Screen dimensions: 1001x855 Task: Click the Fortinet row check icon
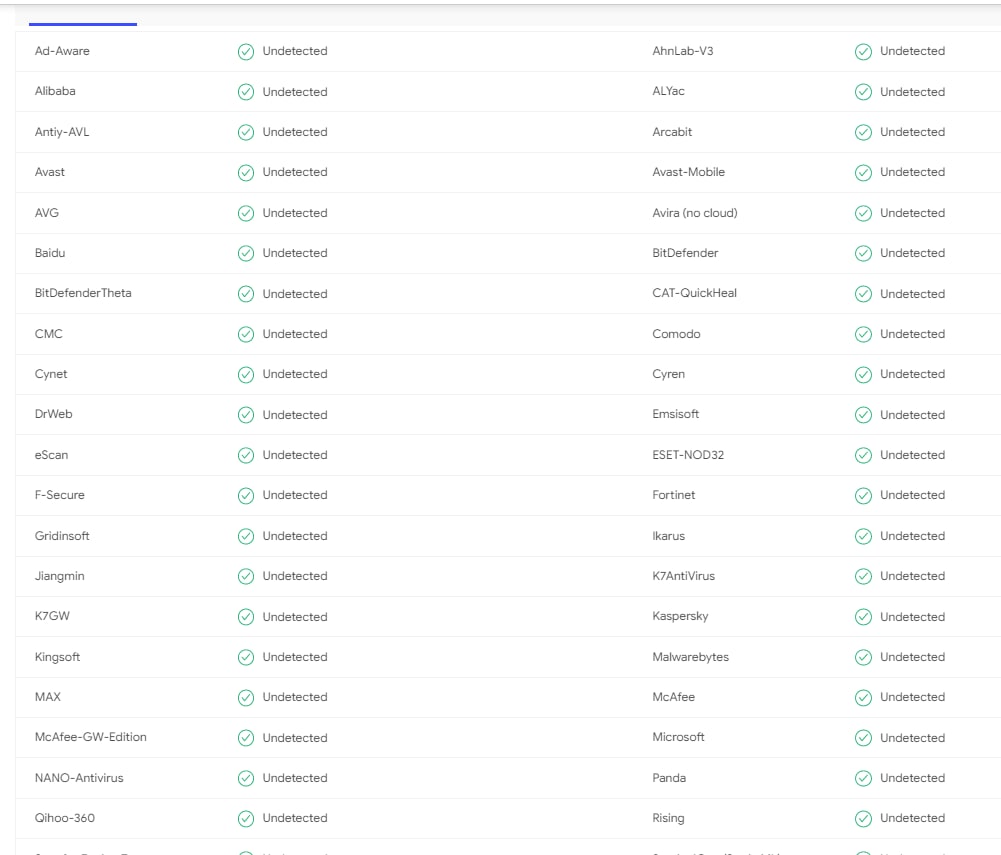point(863,496)
